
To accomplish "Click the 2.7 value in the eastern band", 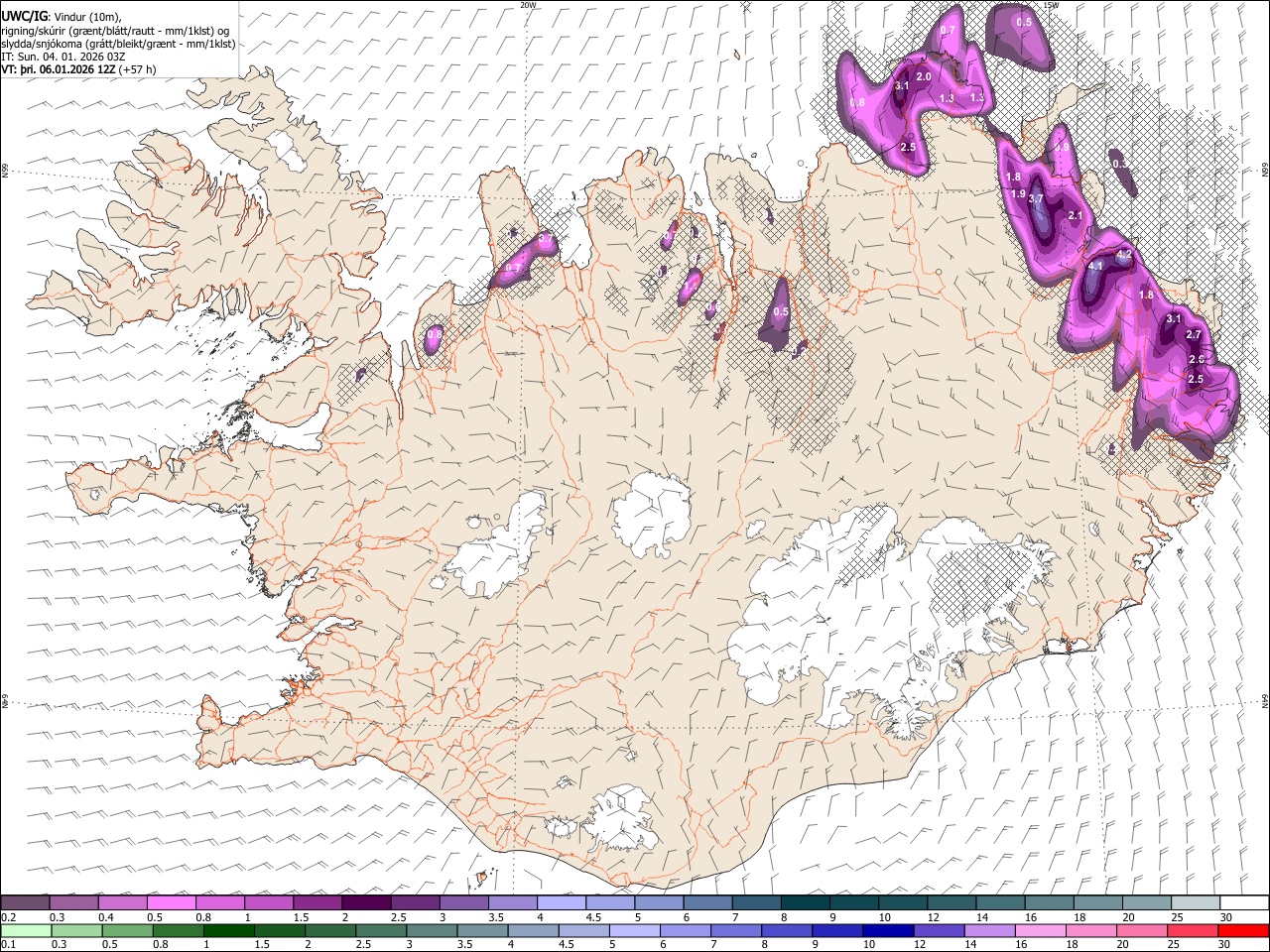I will [x=1194, y=335].
